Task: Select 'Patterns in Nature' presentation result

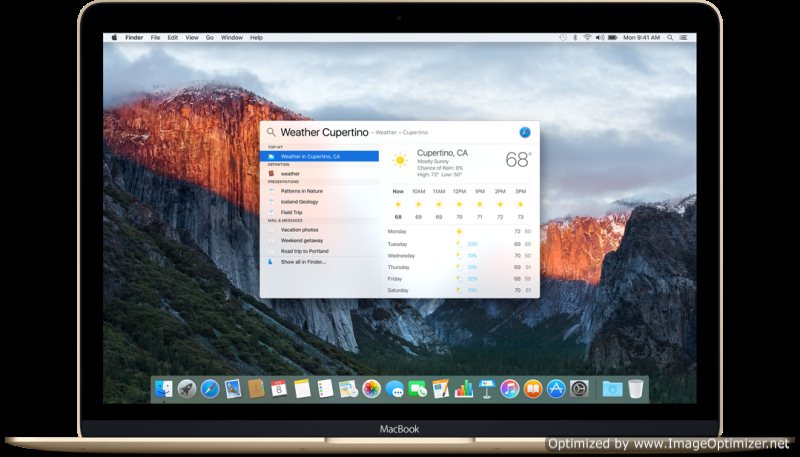Action: pyautogui.click(x=319, y=191)
